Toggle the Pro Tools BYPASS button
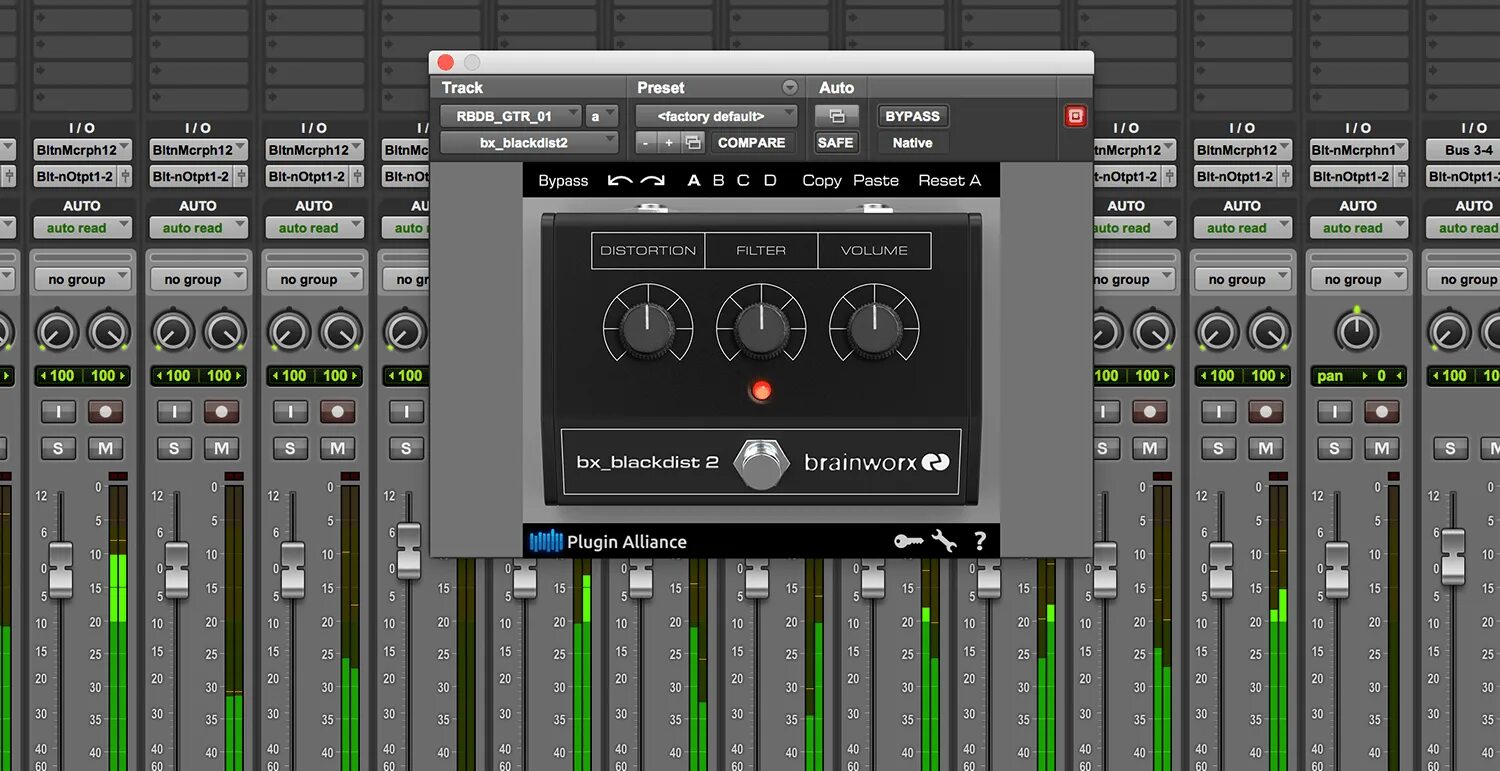Screen dimensions: 1500x771 [912, 116]
